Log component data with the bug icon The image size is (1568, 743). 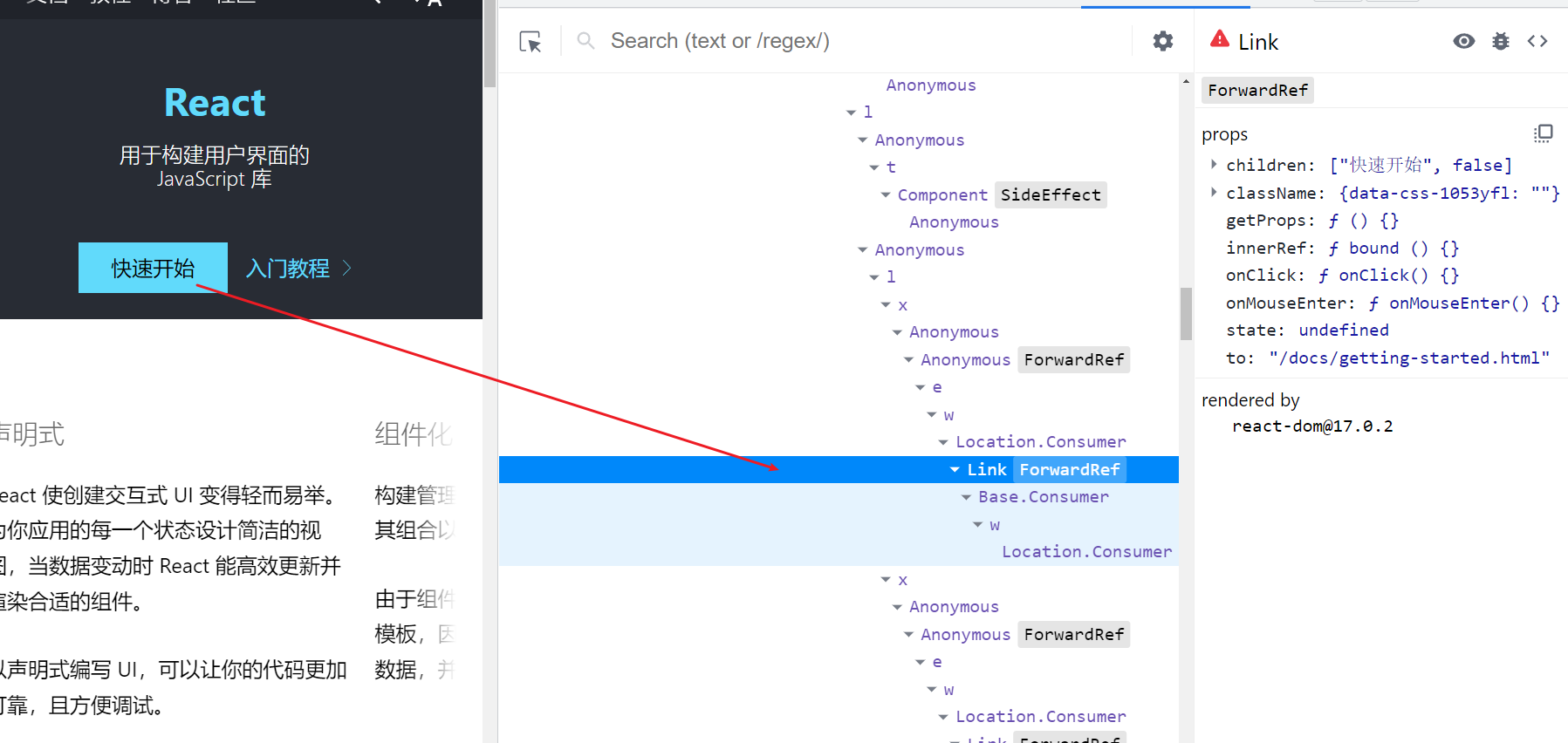(x=1501, y=41)
